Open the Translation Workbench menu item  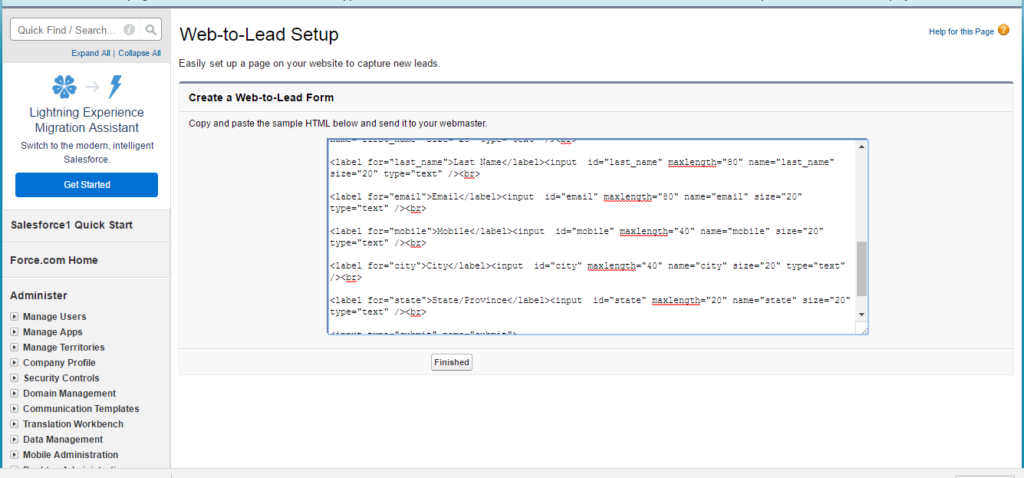click(73, 424)
